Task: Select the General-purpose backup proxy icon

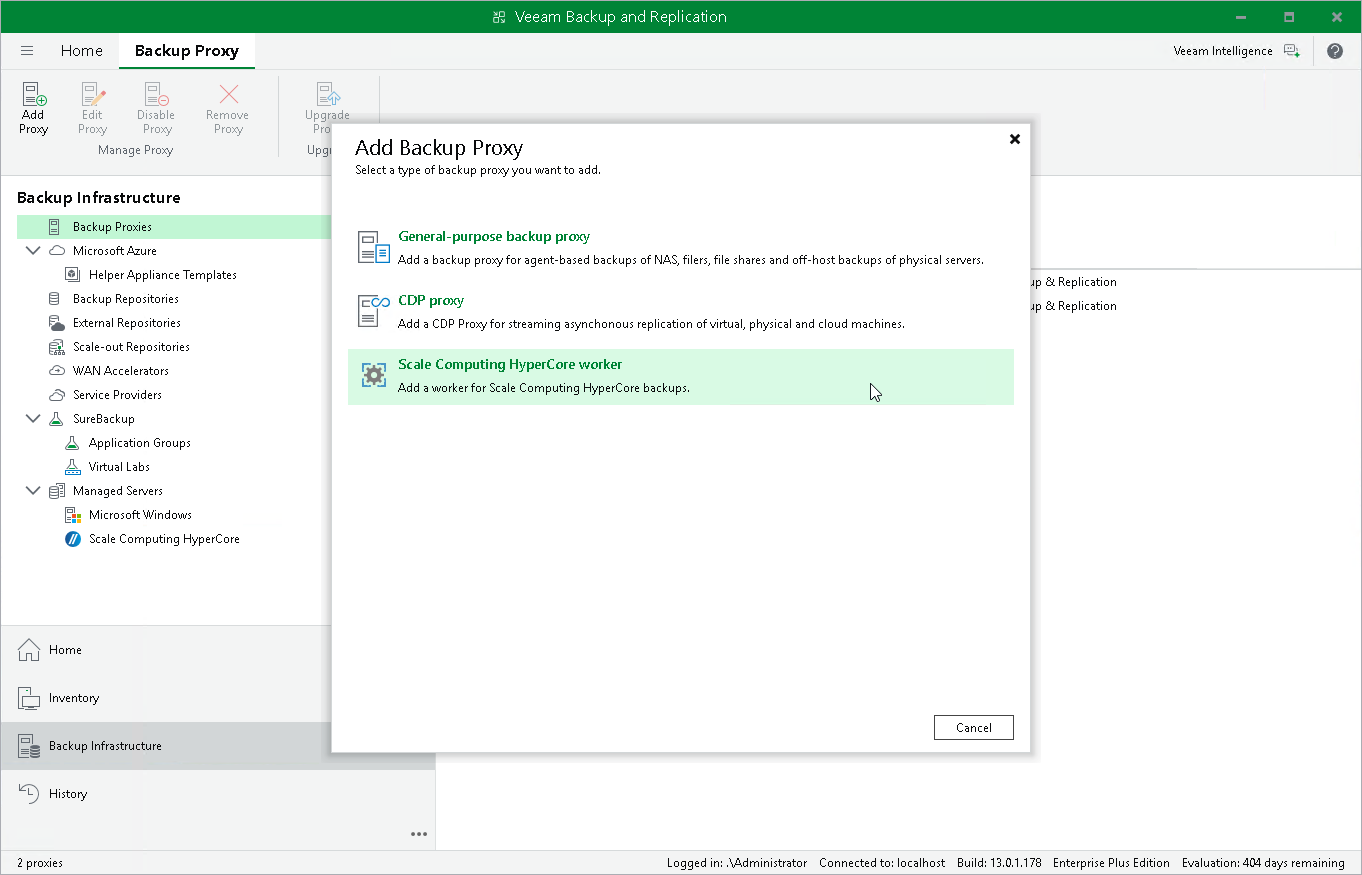Action: pos(374,247)
